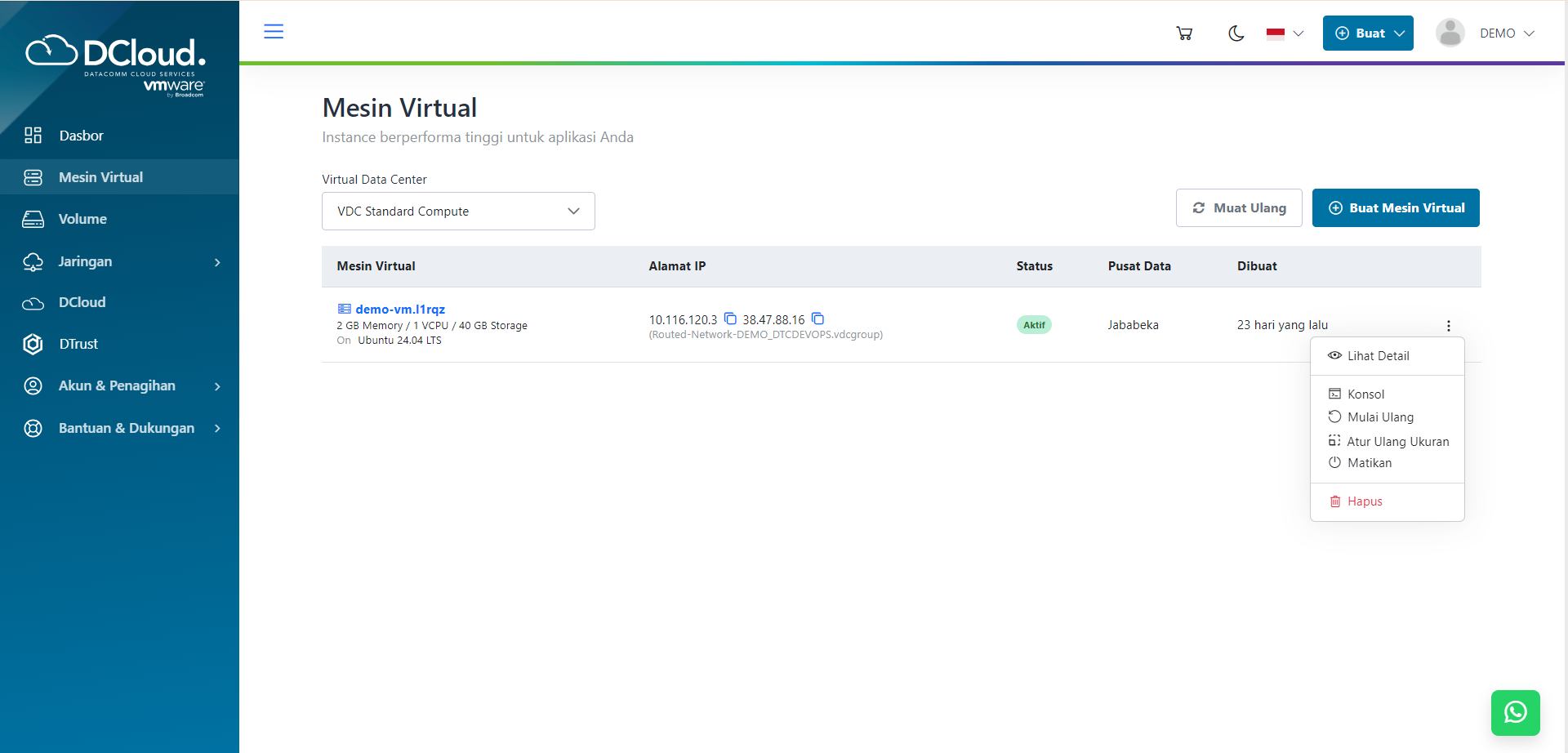
Task: Click three-dot actions menu for VM
Action: pos(1448,326)
